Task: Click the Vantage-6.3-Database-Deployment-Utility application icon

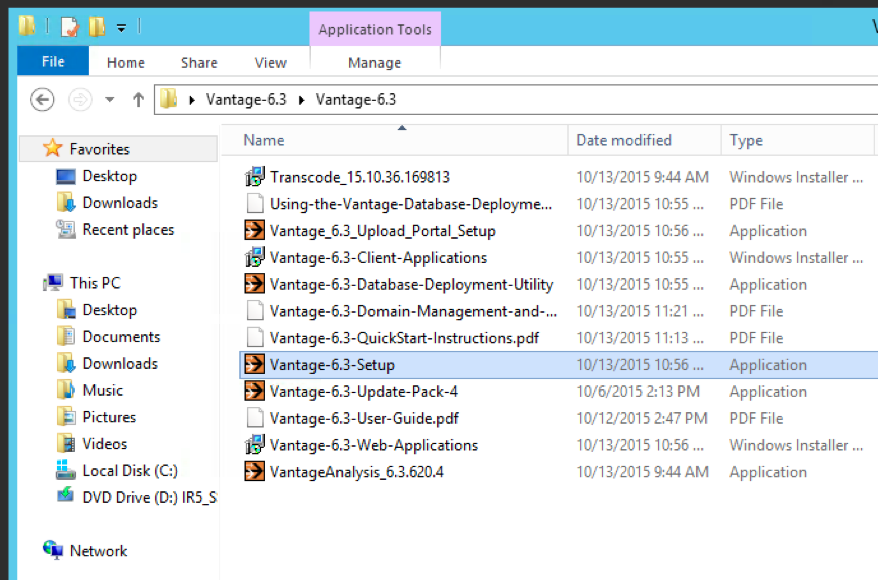Action: coord(255,284)
